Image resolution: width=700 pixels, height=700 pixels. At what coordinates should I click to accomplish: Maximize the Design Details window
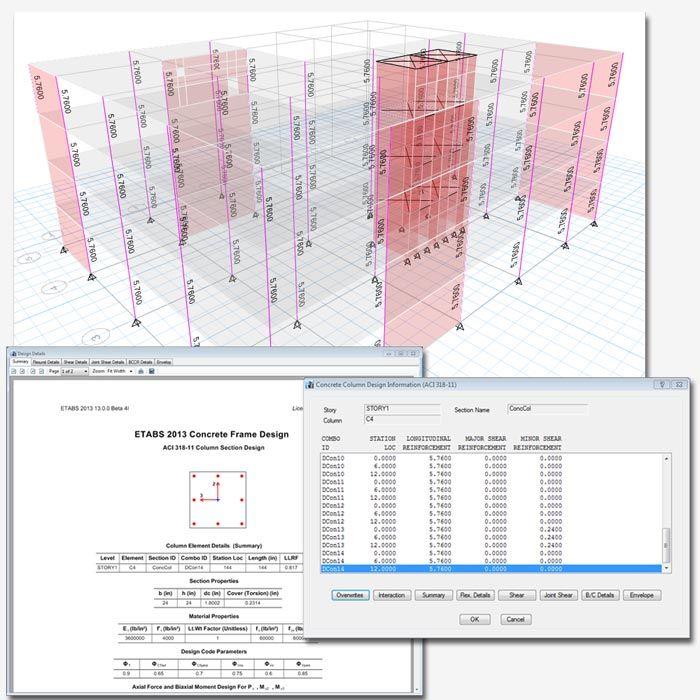point(401,354)
